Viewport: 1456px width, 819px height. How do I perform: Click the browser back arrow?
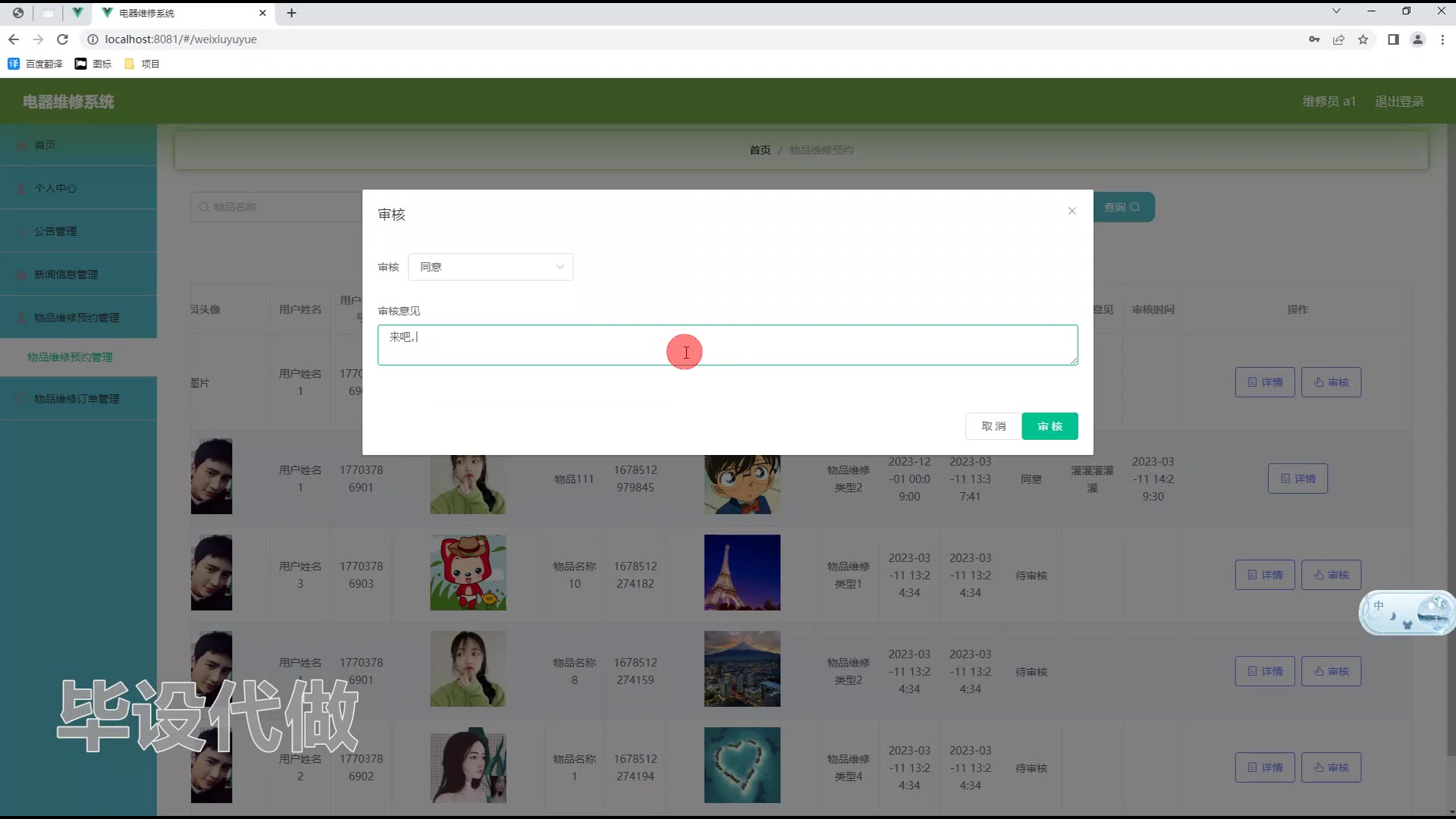pyautogui.click(x=14, y=39)
